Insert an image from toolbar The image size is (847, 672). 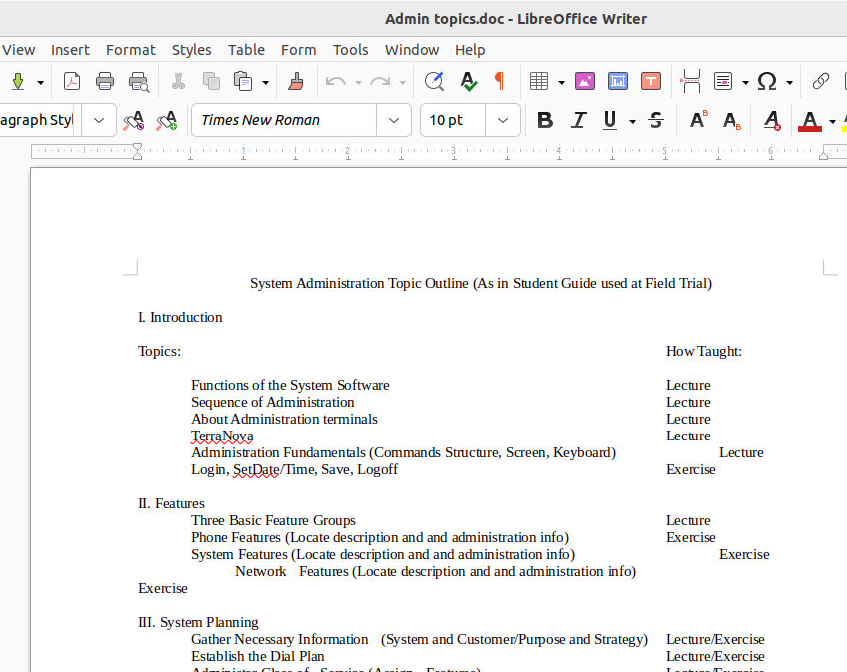pyautogui.click(x=585, y=81)
